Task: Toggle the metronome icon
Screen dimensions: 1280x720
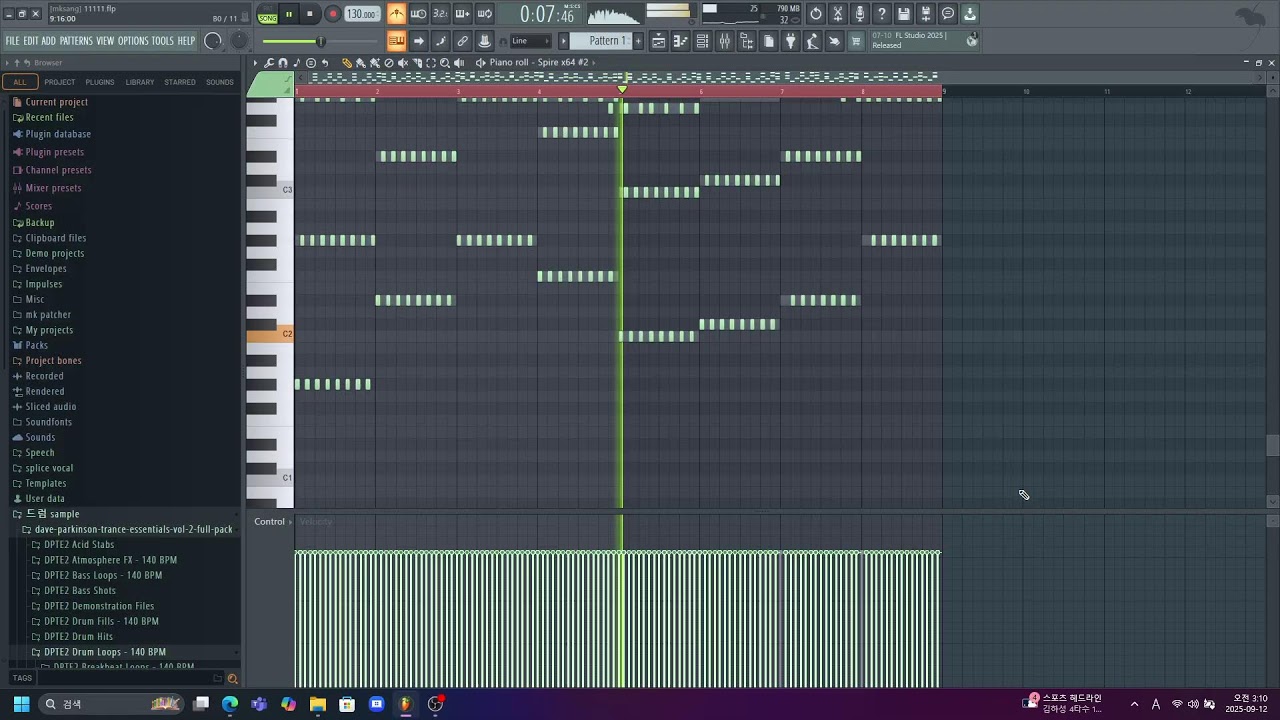Action: tap(397, 14)
